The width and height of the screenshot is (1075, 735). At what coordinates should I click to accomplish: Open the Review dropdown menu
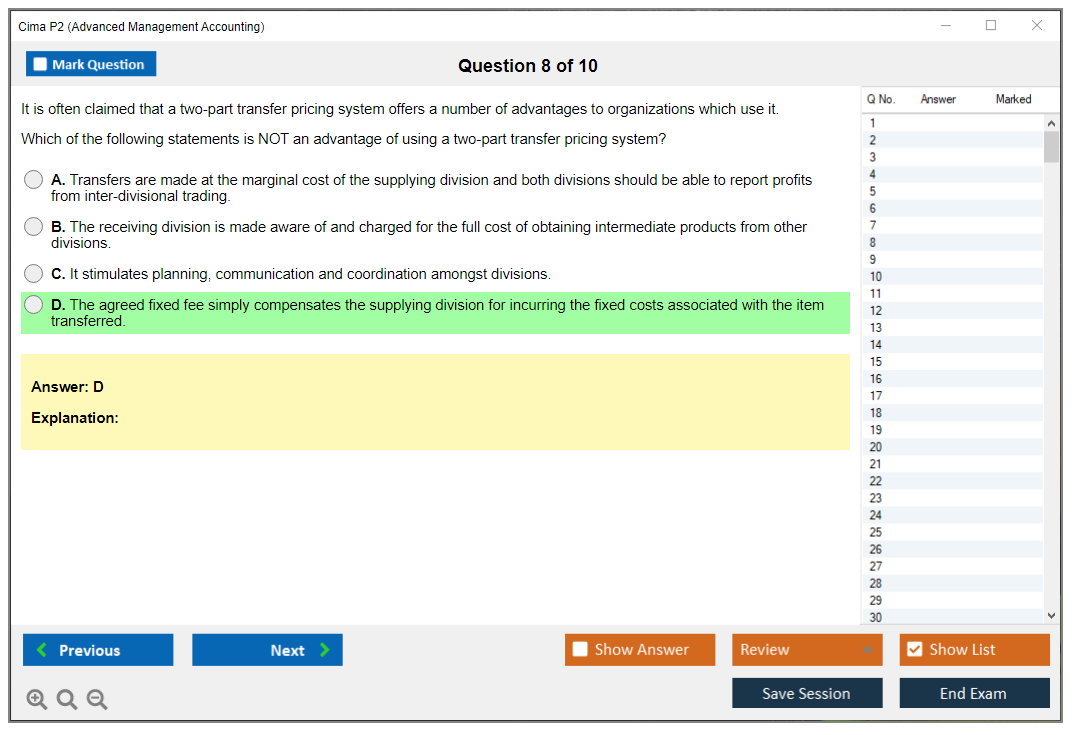[807, 650]
